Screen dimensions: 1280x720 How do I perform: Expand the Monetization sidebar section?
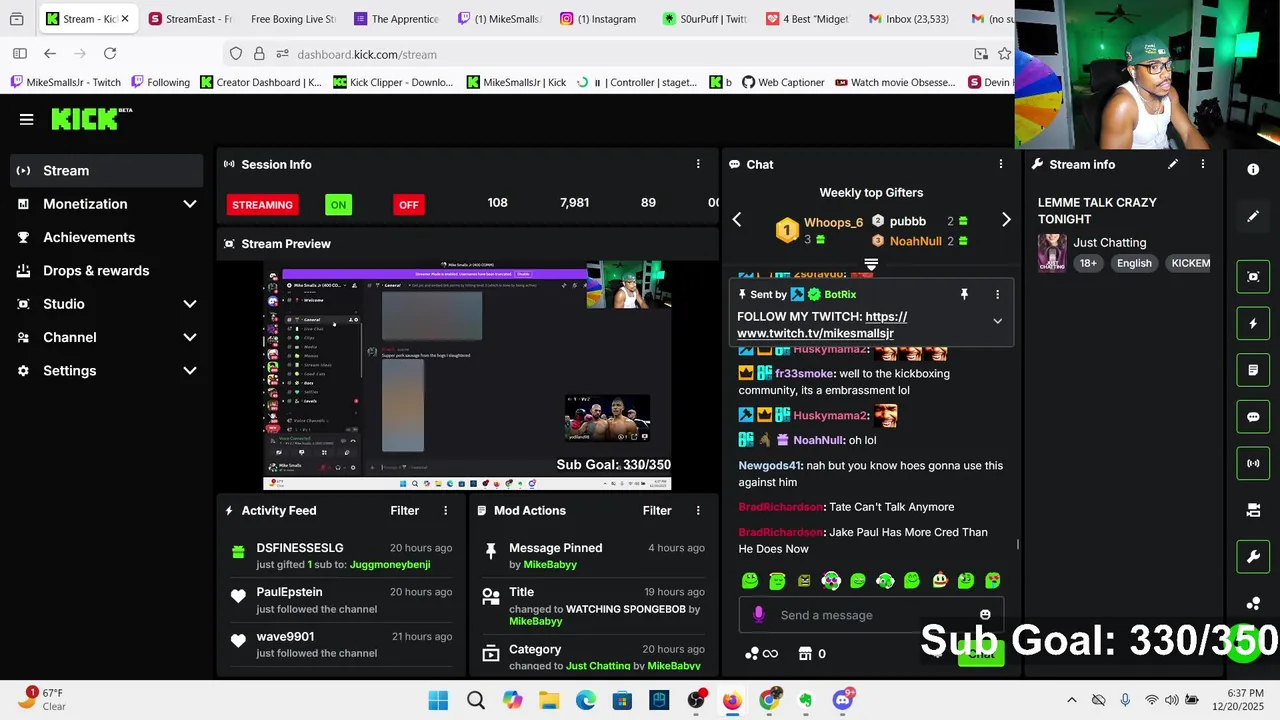click(x=190, y=204)
